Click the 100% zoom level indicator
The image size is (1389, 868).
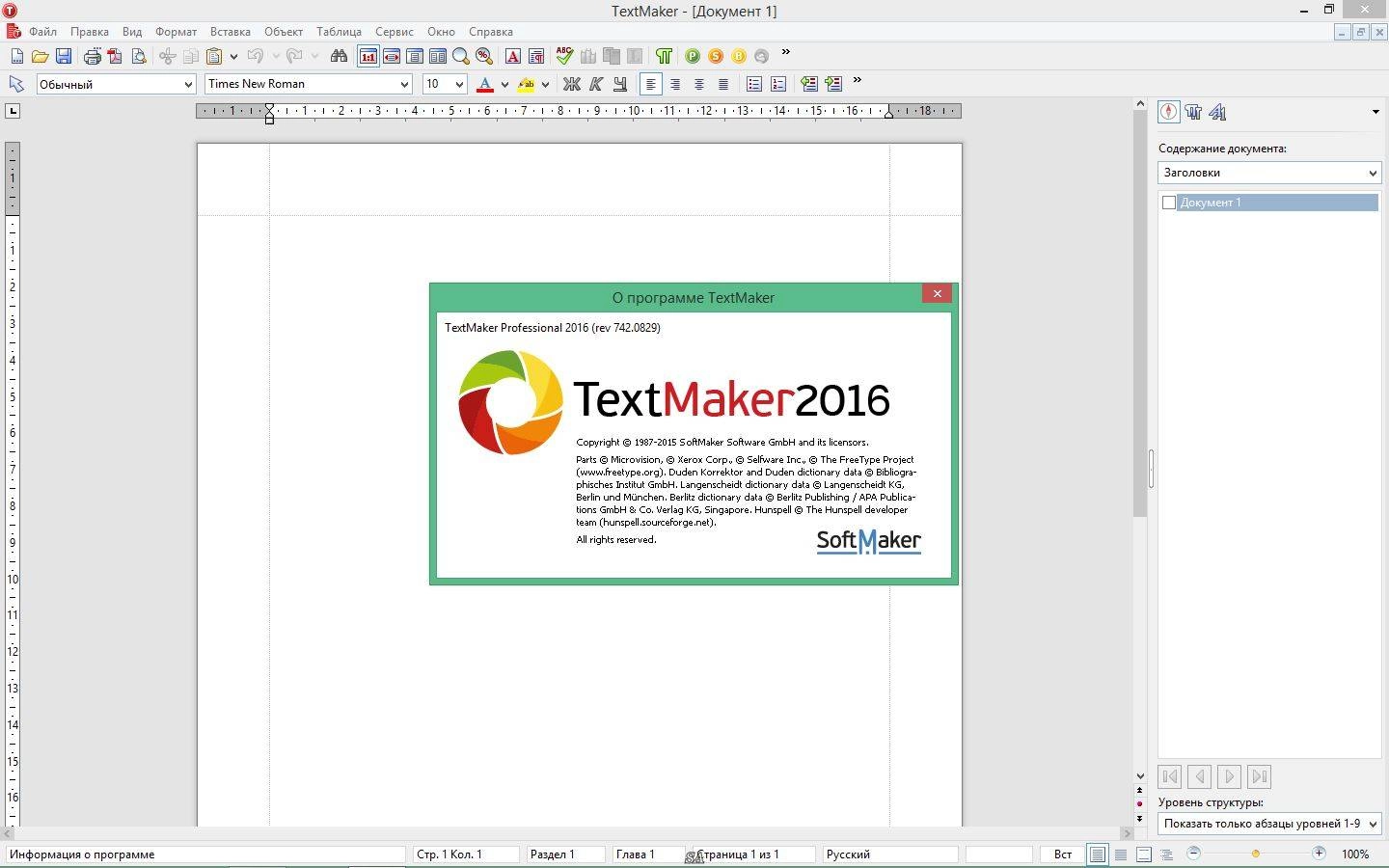click(x=1355, y=854)
